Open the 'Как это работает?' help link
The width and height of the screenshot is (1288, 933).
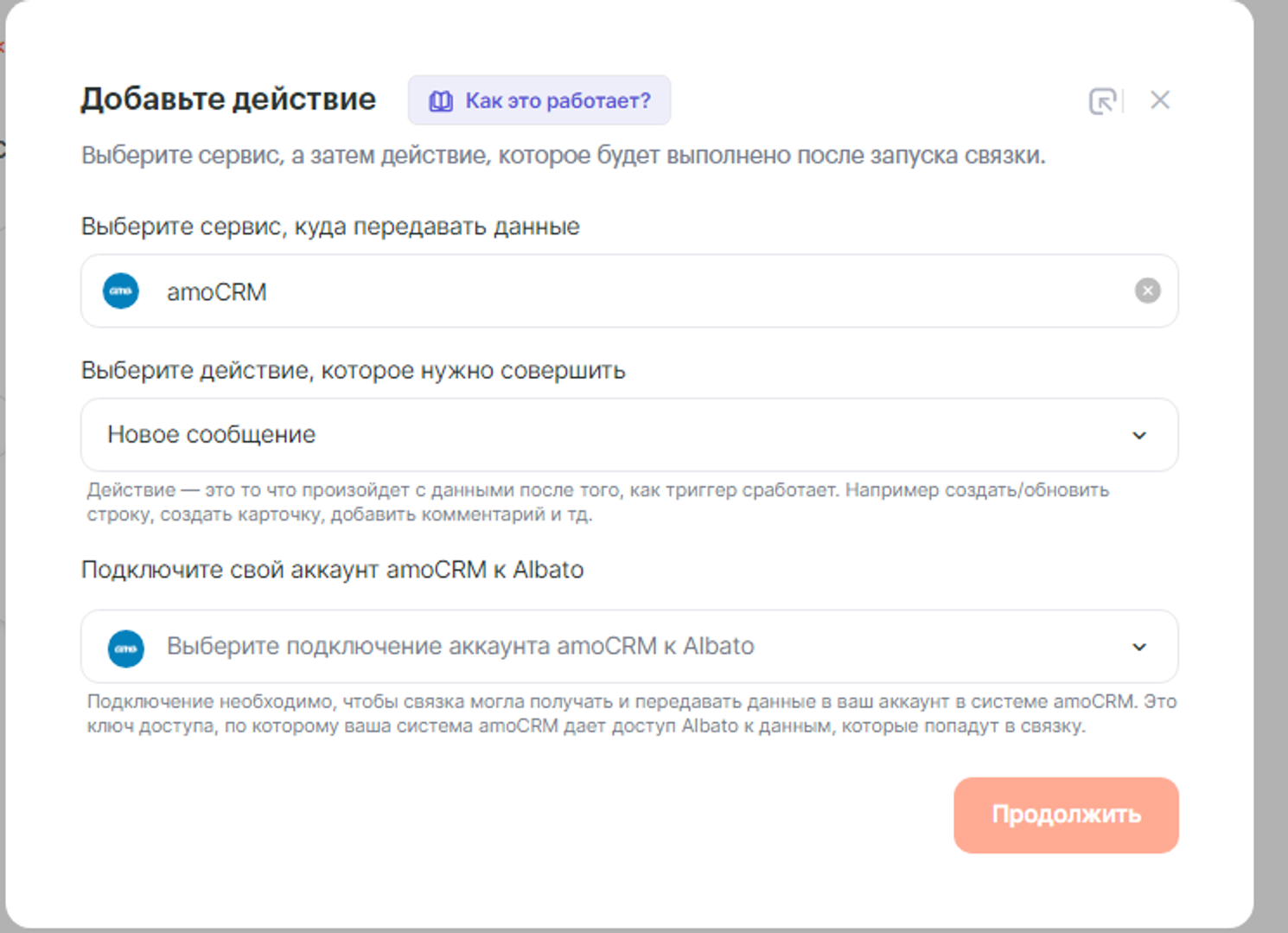pos(558,101)
